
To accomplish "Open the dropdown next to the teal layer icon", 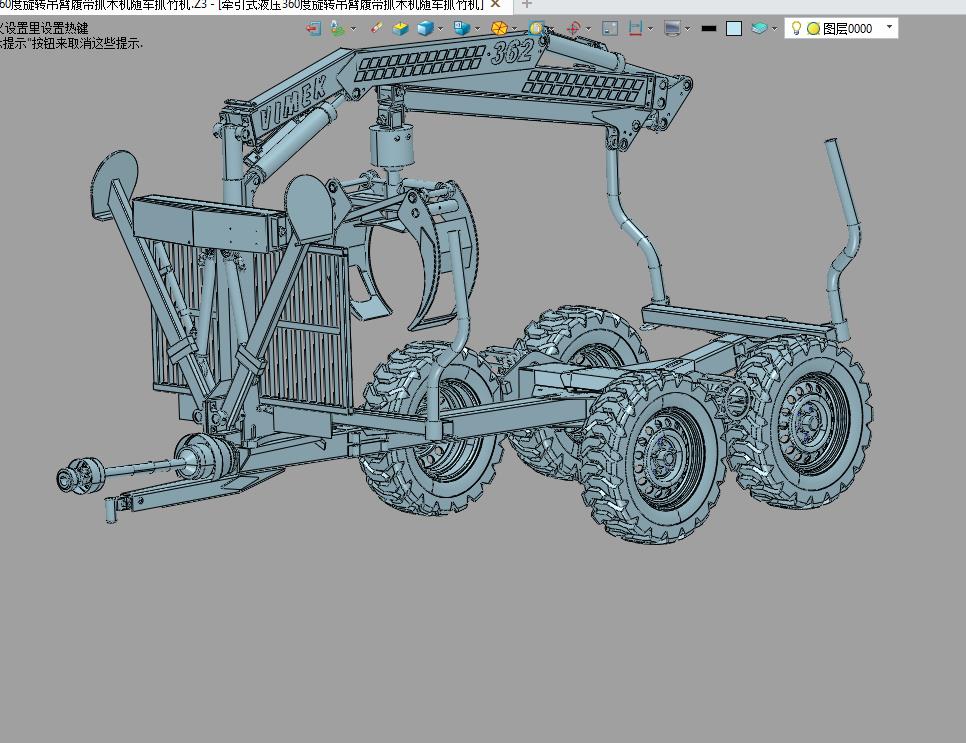I will coord(774,28).
